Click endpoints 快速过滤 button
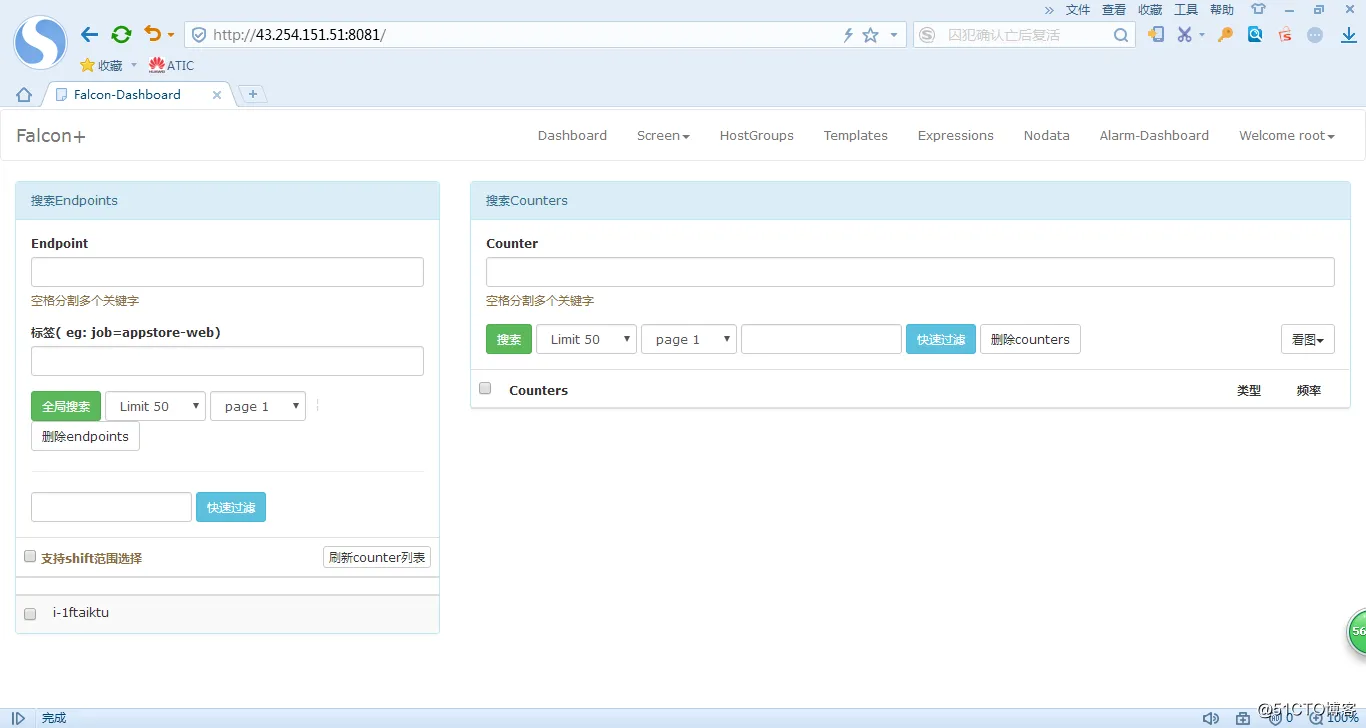The height and width of the screenshot is (728, 1366). pyautogui.click(x=231, y=507)
